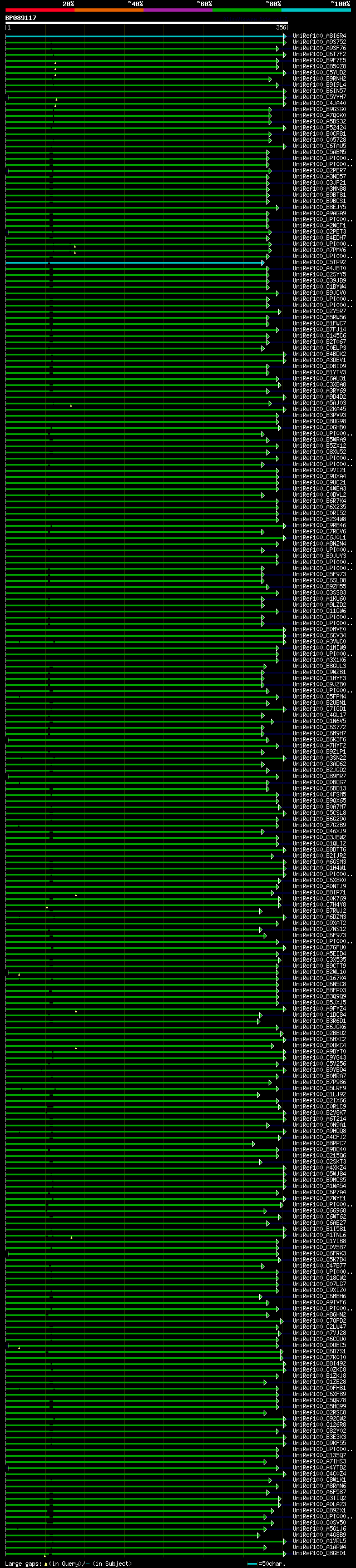Viewport: 356px width, 1568px height.
Task: Select the white query sequence bar
Action: click(x=147, y=23)
